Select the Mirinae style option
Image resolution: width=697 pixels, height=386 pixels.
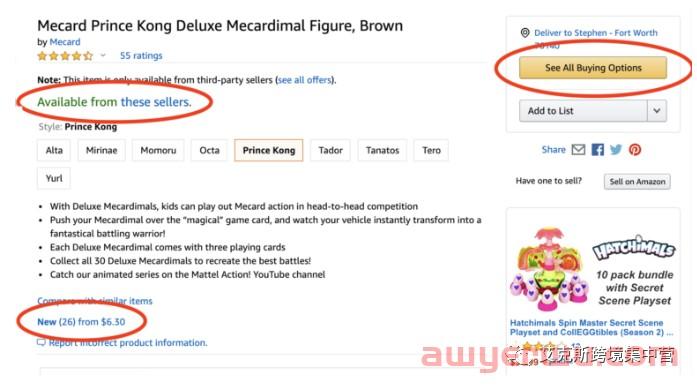(101, 150)
